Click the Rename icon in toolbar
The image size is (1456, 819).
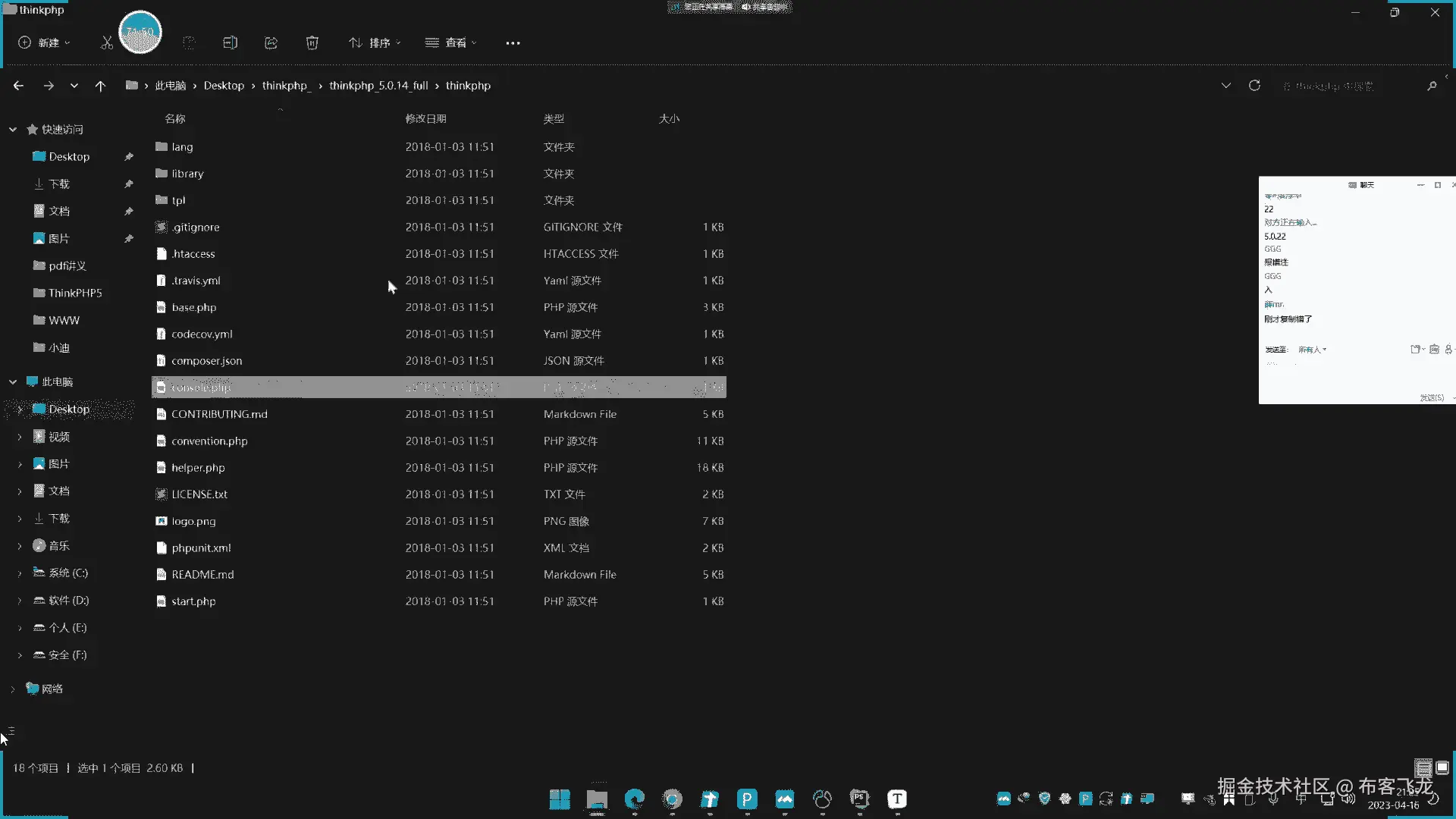[x=230, y=42]
